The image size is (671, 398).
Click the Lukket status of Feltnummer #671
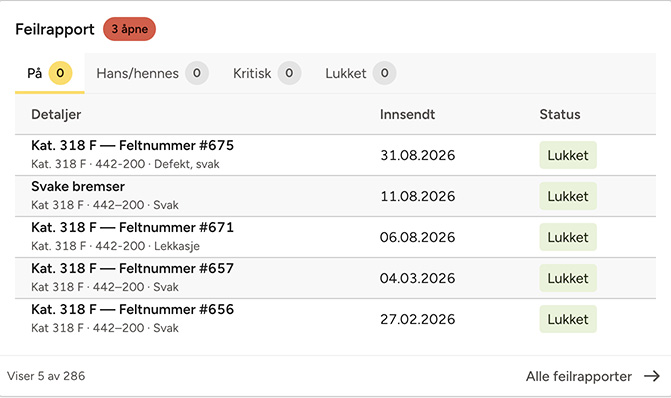click(568, 237)
